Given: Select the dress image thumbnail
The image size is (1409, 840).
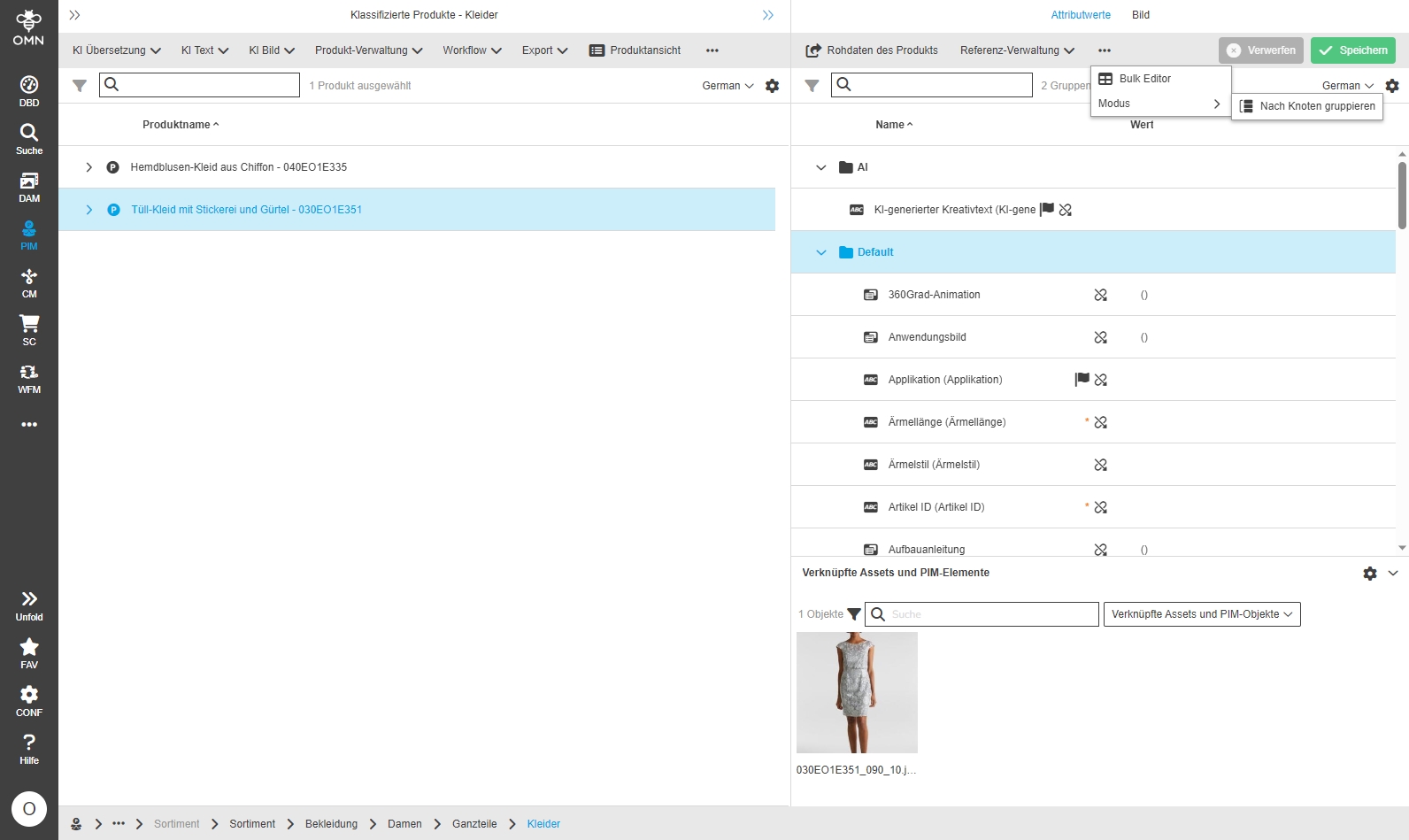Looking at the screenshot, I should tap(857, 692).
